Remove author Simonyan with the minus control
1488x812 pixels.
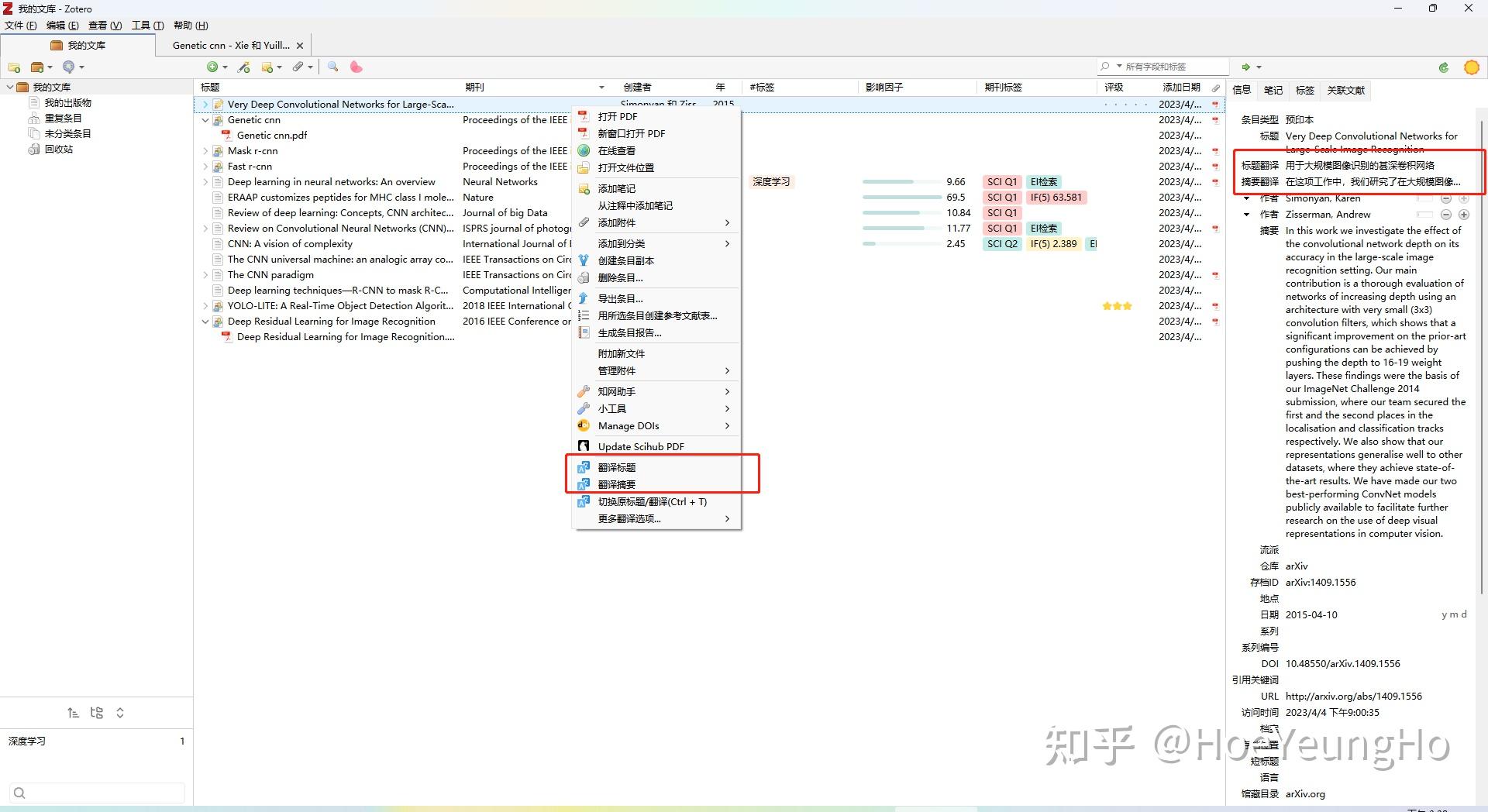click(x=1446, y=198)
